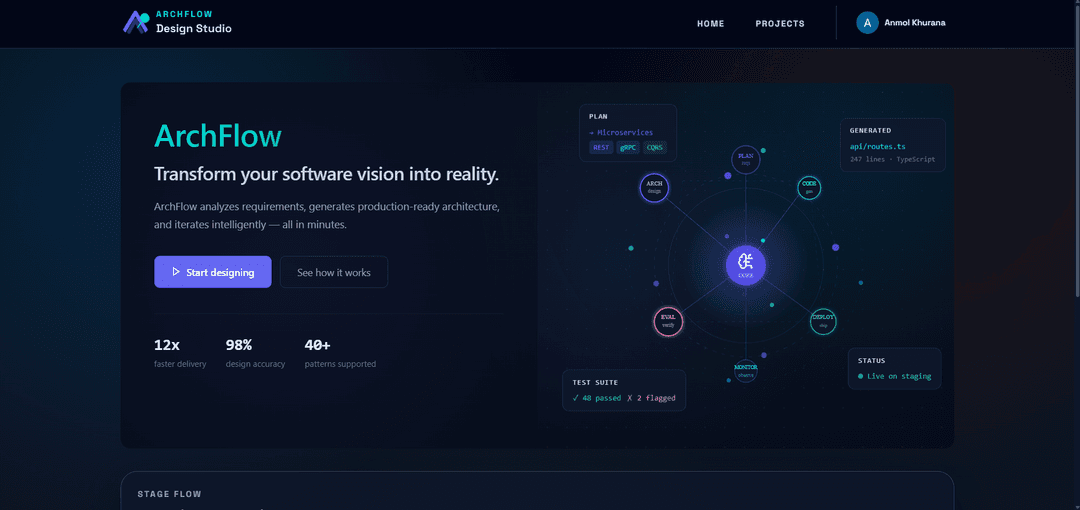Select the EVAL verify node
The image size is (1080, 510).
point(668,321)
